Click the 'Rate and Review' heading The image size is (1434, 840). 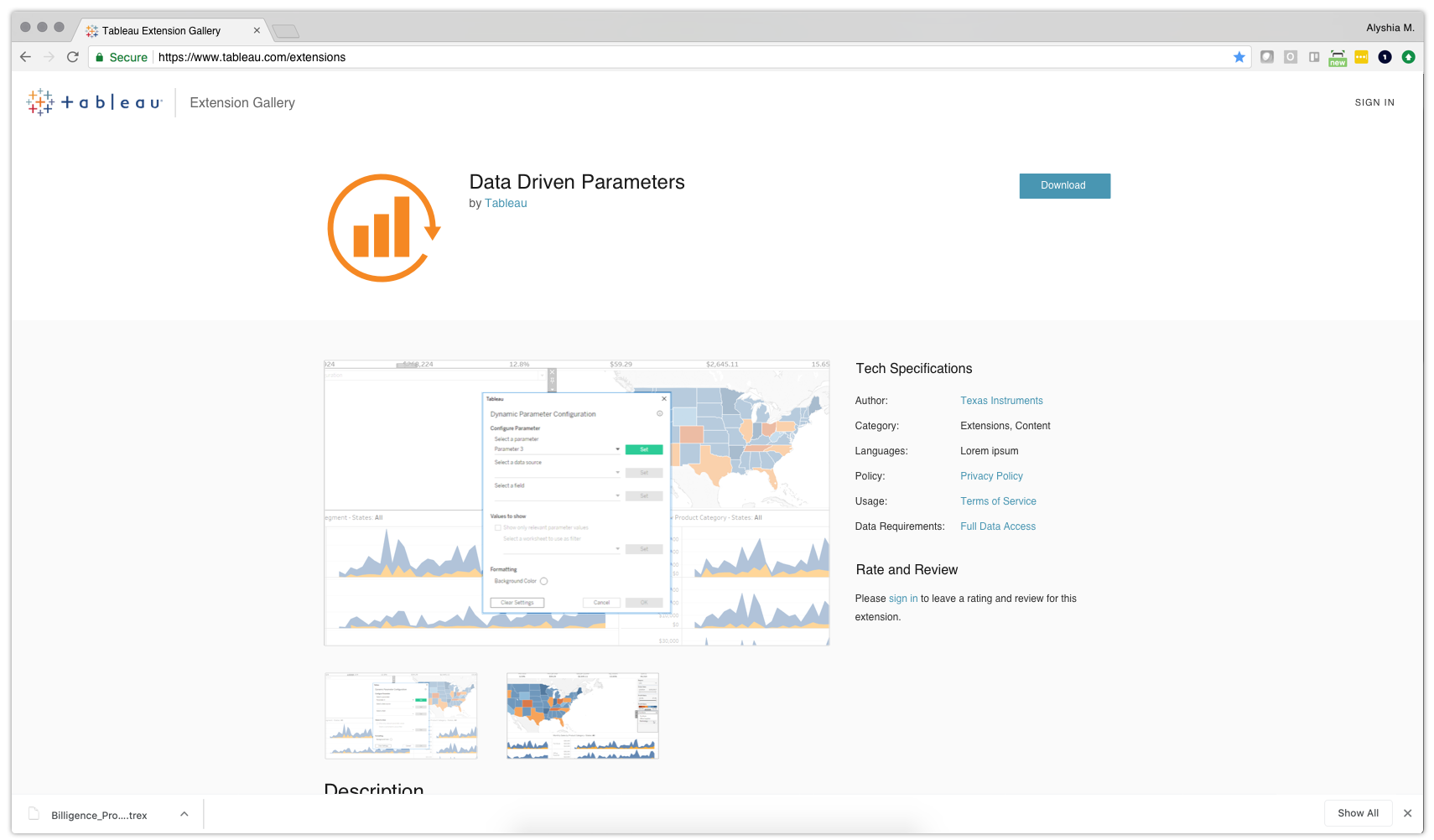[907, 570]
